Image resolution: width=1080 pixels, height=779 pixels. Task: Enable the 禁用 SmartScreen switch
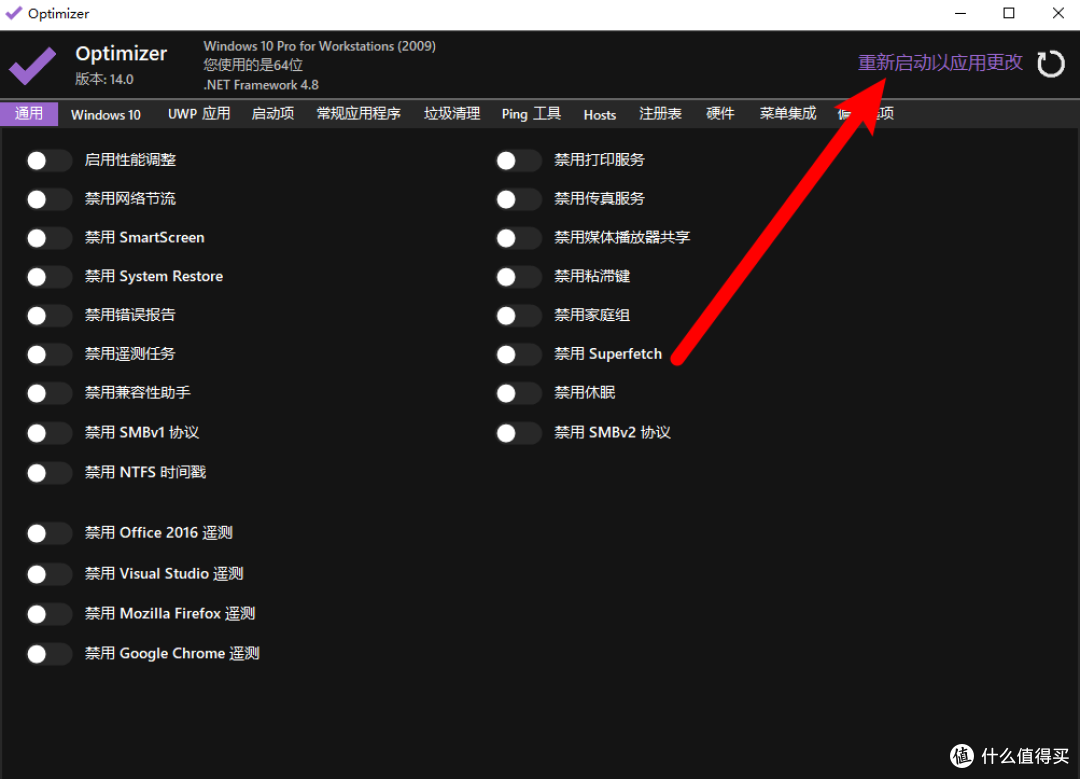point(49,238)
